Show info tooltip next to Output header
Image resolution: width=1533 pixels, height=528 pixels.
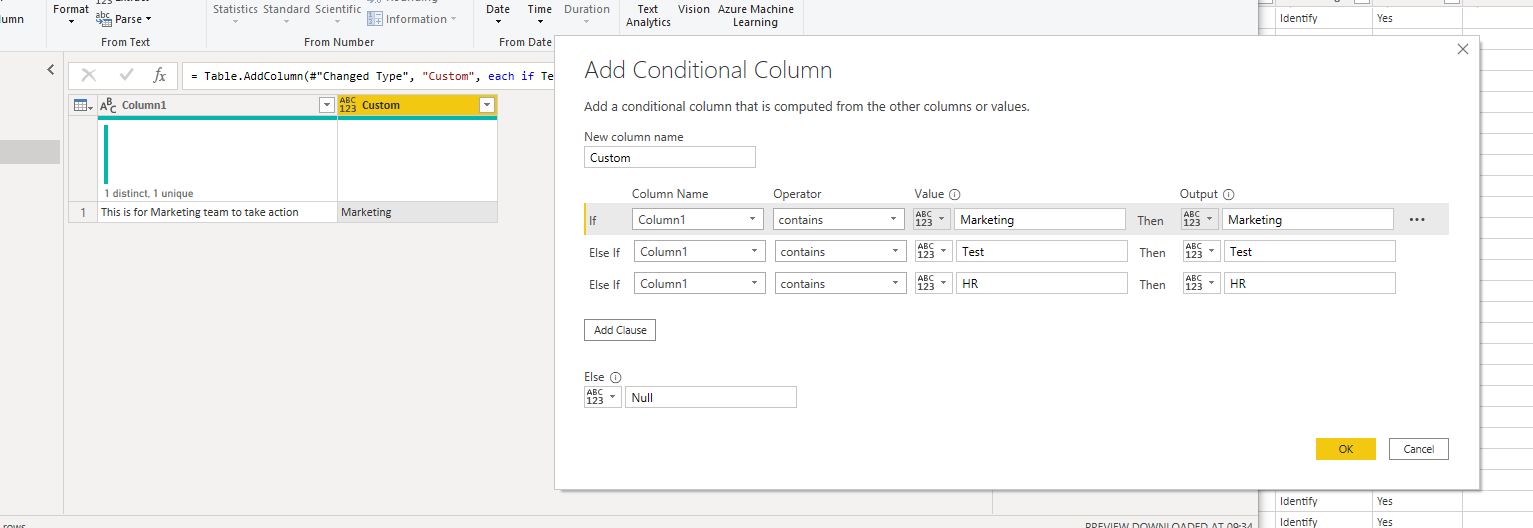(1229, 195)
